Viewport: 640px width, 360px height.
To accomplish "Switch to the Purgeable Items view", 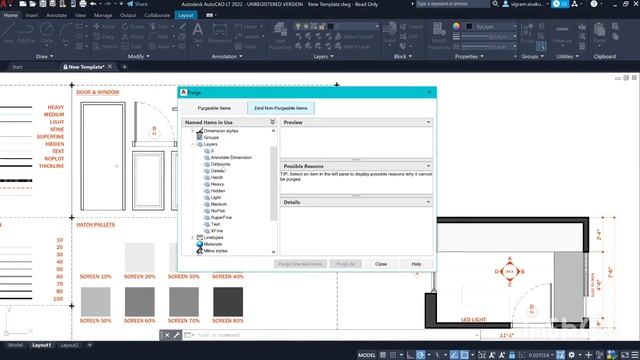I will [x=214, y=108].
